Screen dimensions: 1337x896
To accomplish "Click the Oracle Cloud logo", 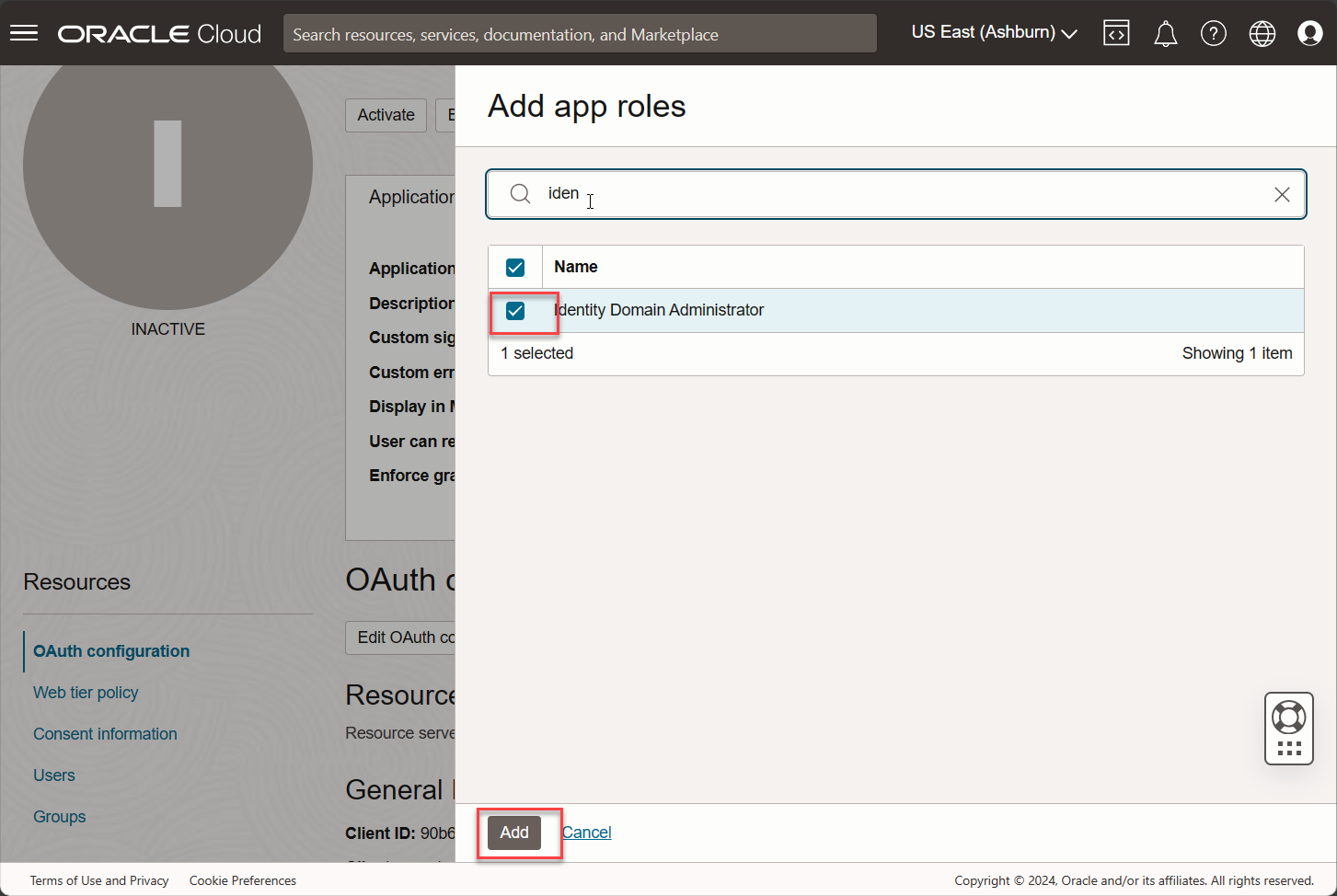I will click(x=159, y=34).
